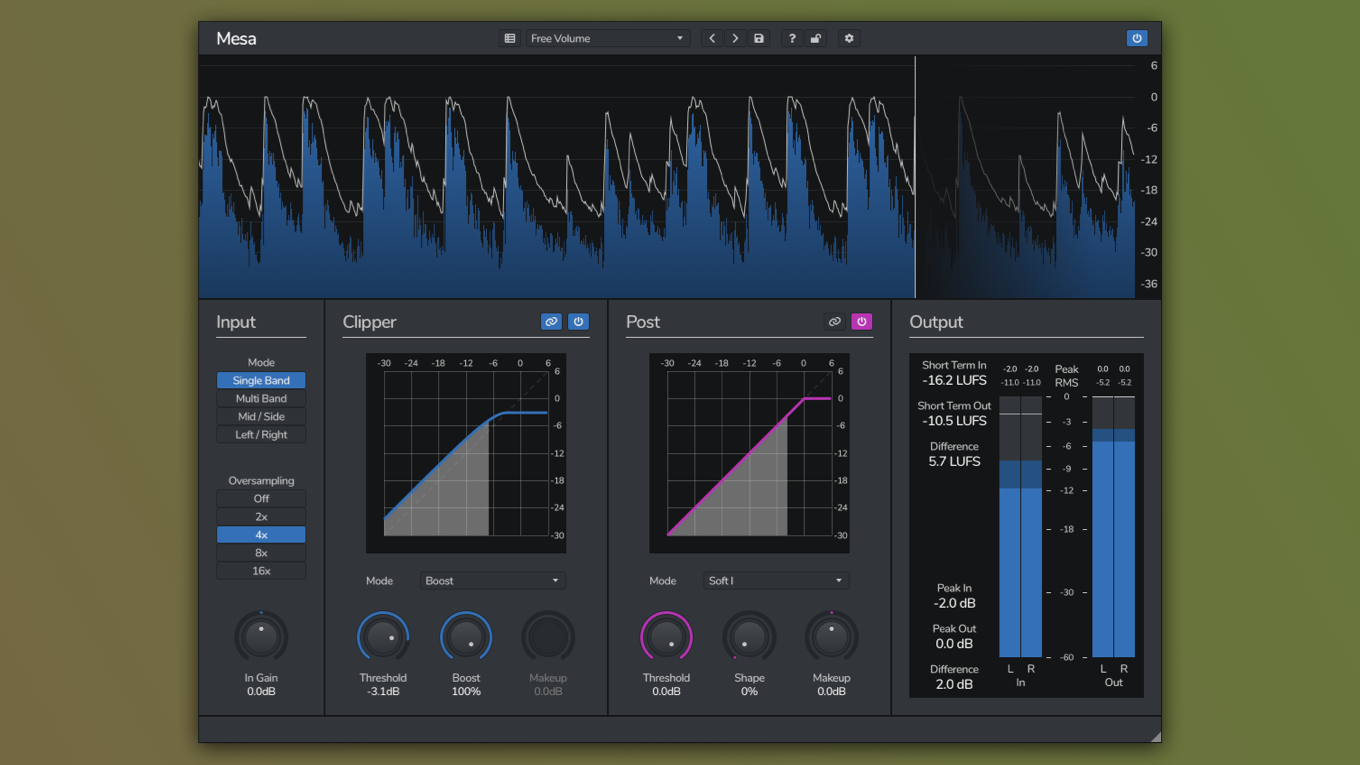Set oversampling to 4x
The image size is (1360, 765).
261,535
